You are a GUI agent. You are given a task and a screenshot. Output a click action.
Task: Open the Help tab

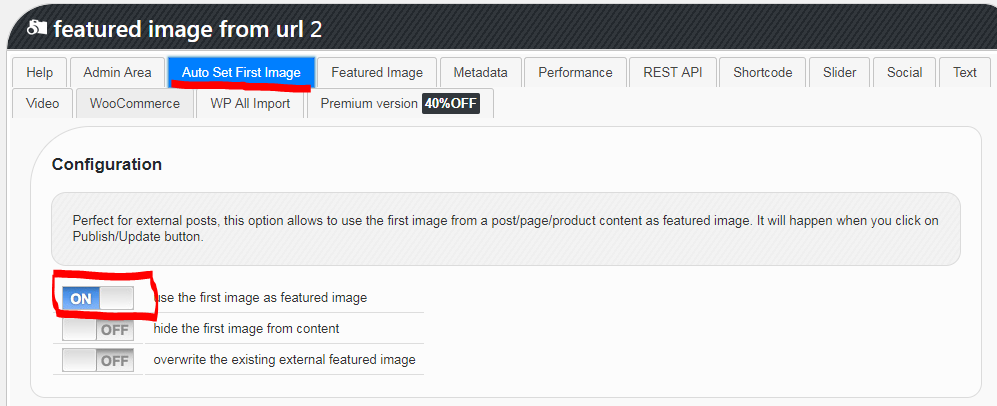[39, 72]
